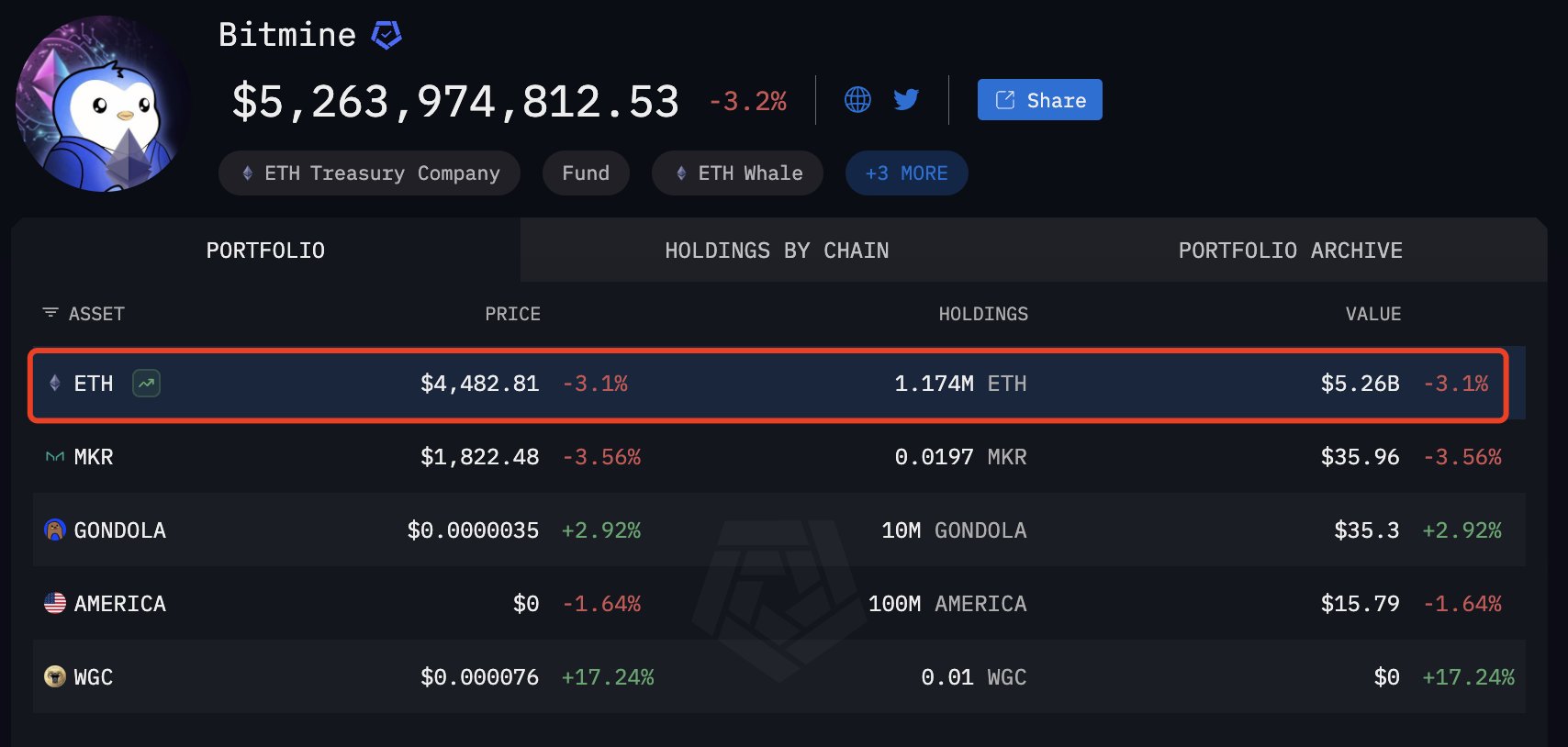The width and height of the screenshot is (1568, 747).
Task: Open the highlighted ETH asset row
Action: 767,384
